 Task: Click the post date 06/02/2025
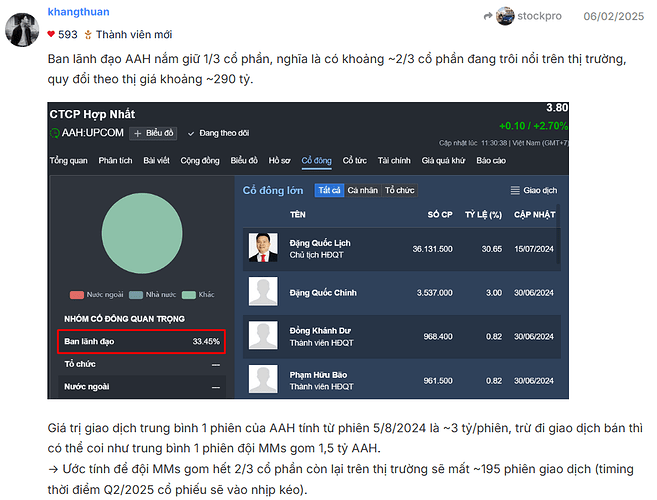pyautogui.click(x=613, y=16)
